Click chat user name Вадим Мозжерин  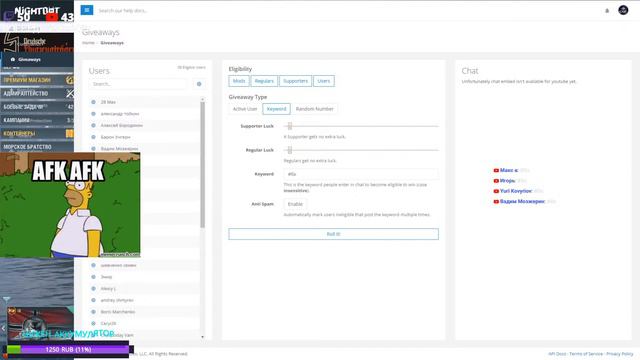522,202
